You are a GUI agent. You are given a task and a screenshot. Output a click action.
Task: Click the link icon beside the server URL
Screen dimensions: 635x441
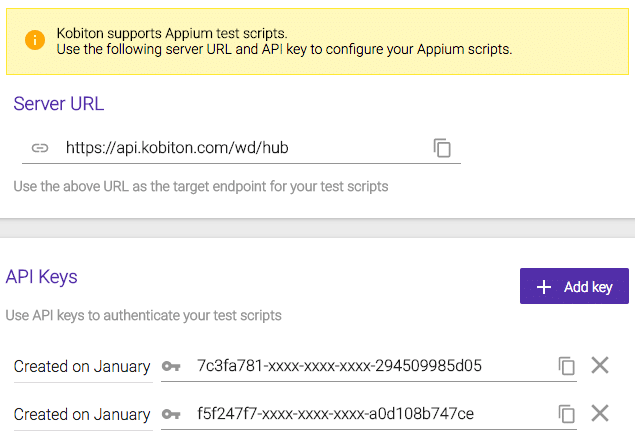point(40,148)
